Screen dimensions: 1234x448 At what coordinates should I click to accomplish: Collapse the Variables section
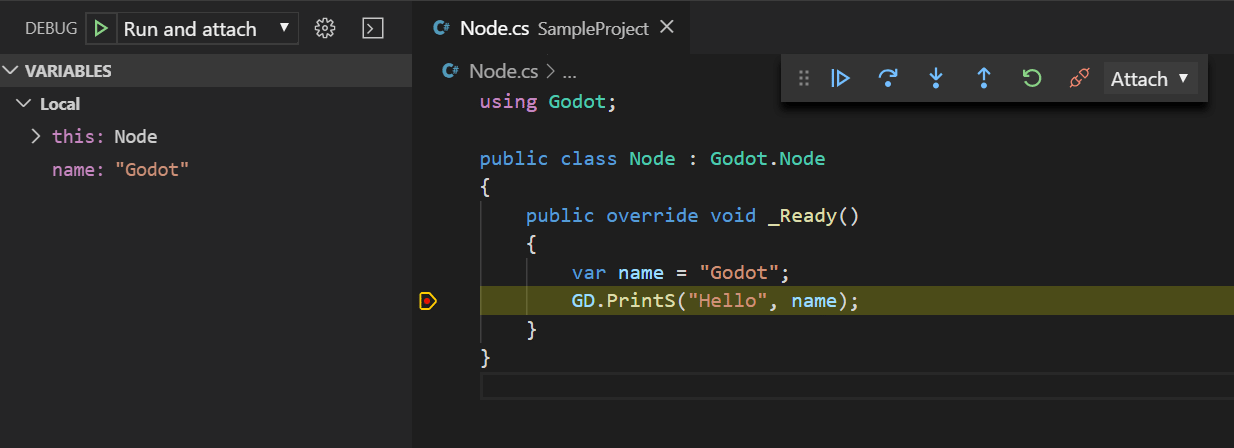(x=11, y=71)
